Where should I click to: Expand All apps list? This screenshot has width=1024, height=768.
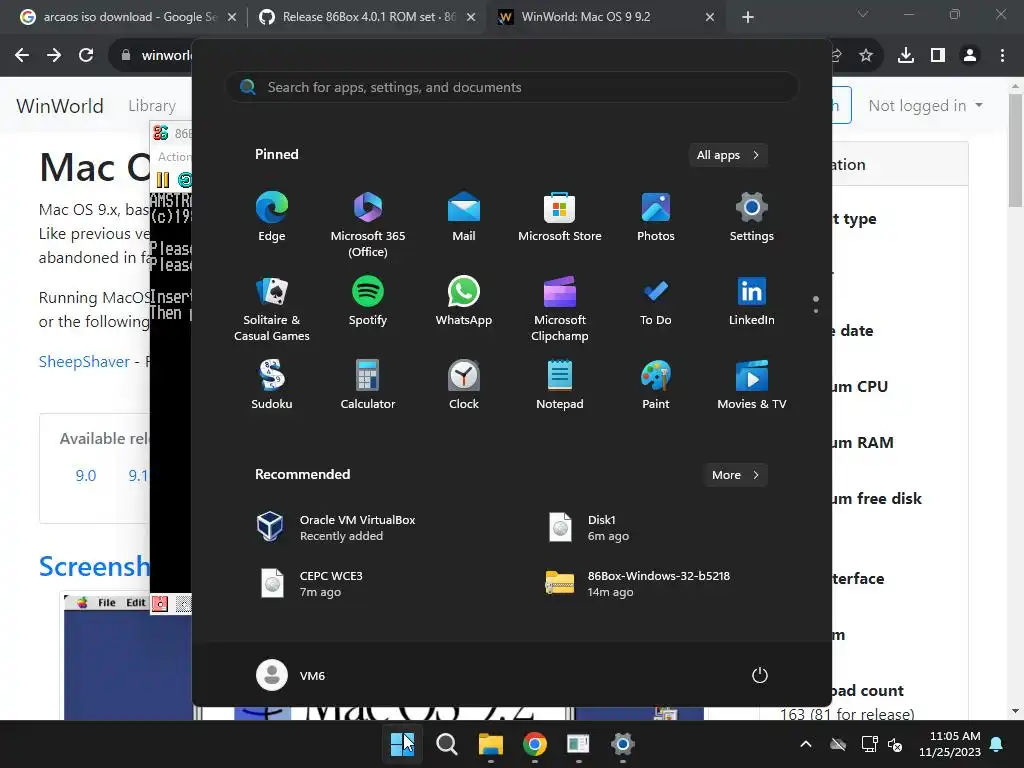[x=728, y=155]
